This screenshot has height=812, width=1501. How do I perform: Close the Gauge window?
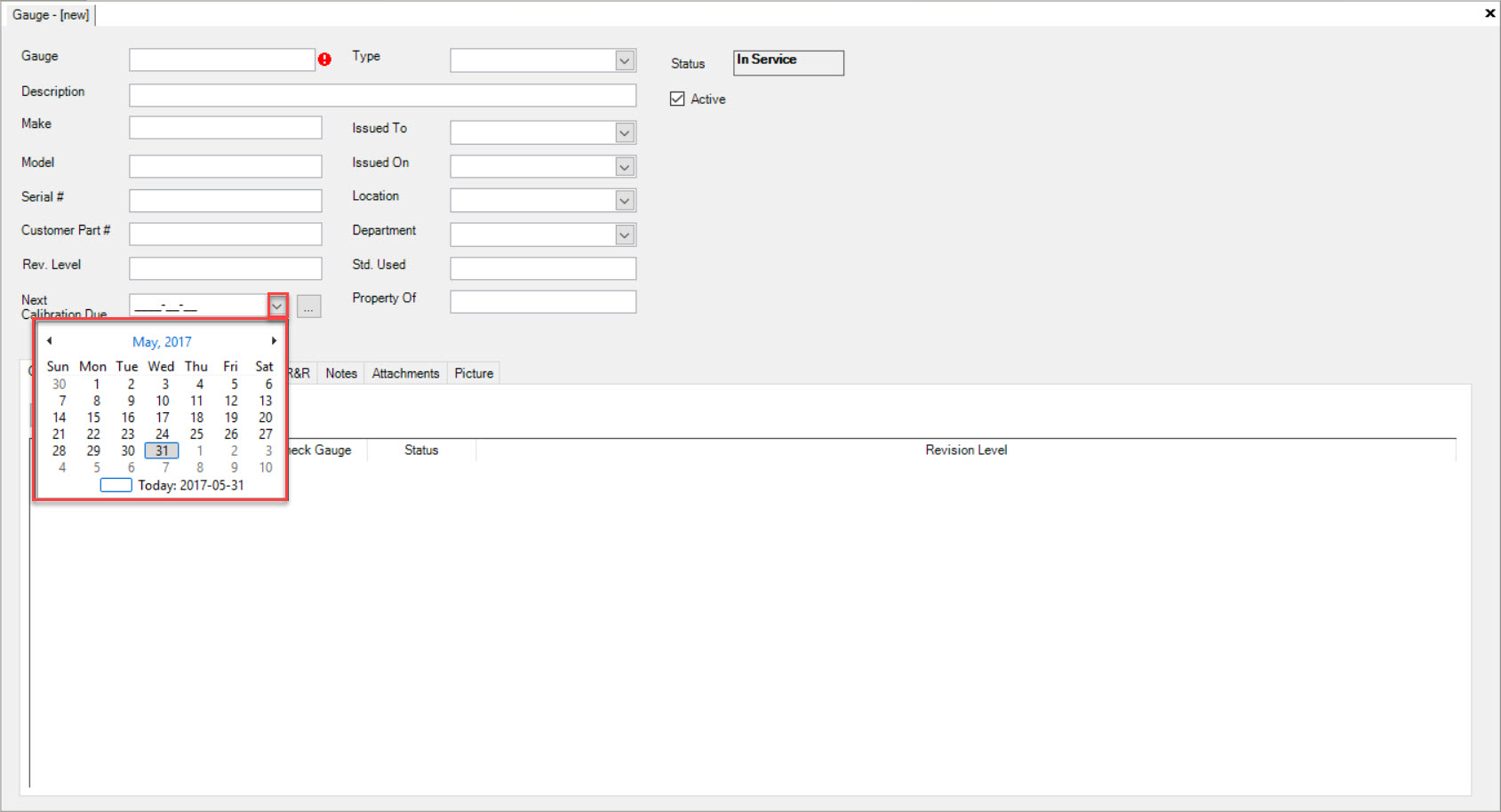(x=1490, y=13)
